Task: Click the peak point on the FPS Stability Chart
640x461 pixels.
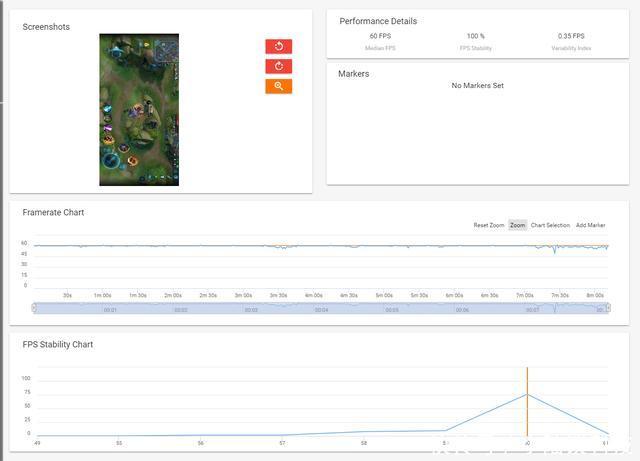Action: (x=527, y=394)
